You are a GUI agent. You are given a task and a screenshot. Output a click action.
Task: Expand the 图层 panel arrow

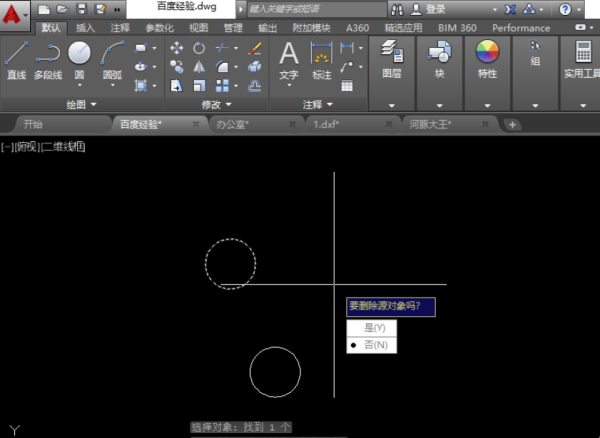[x=391, y=106]
